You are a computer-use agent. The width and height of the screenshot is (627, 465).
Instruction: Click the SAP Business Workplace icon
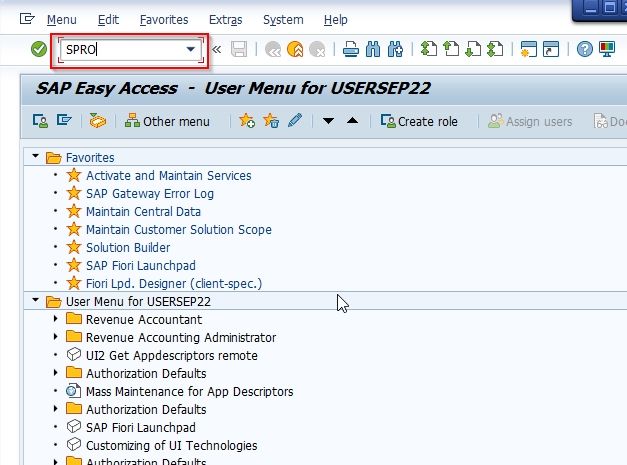[x=98, y=121]
